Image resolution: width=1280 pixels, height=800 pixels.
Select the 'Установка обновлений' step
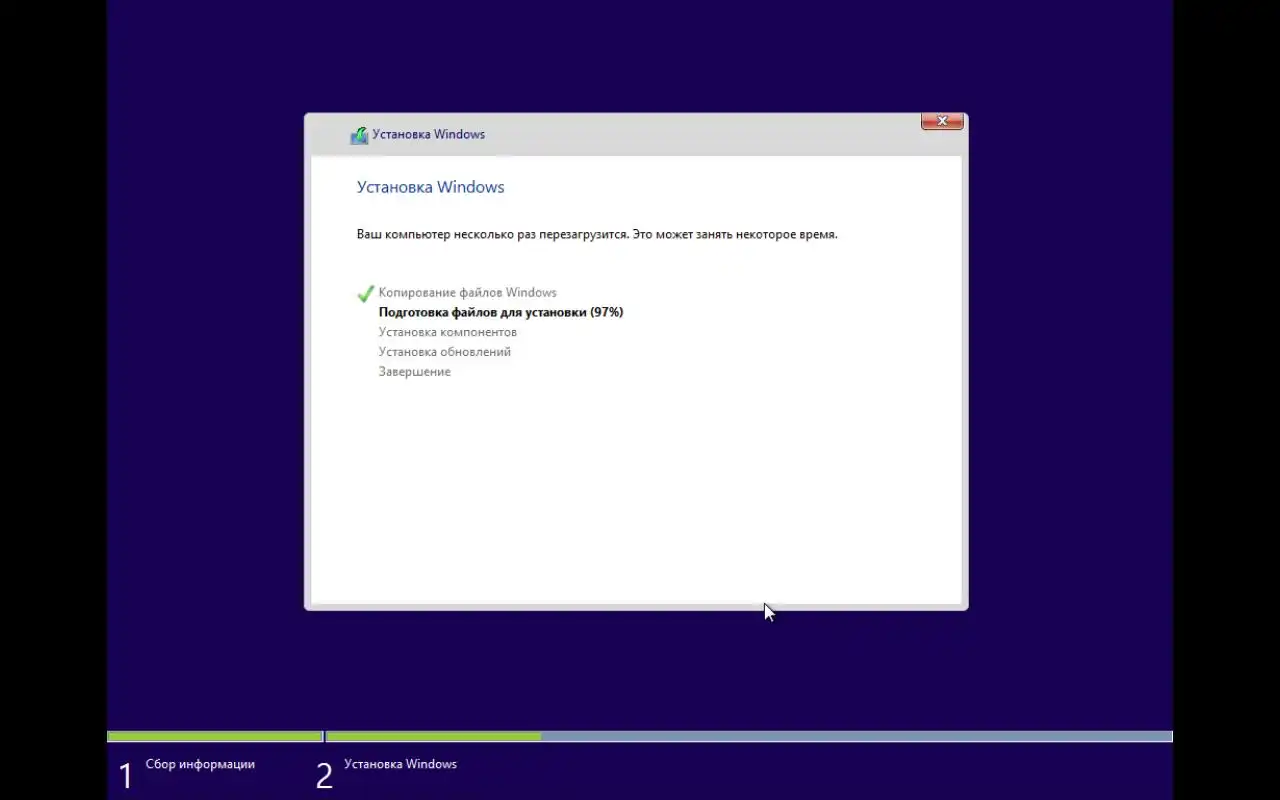(x=444, y=352)
